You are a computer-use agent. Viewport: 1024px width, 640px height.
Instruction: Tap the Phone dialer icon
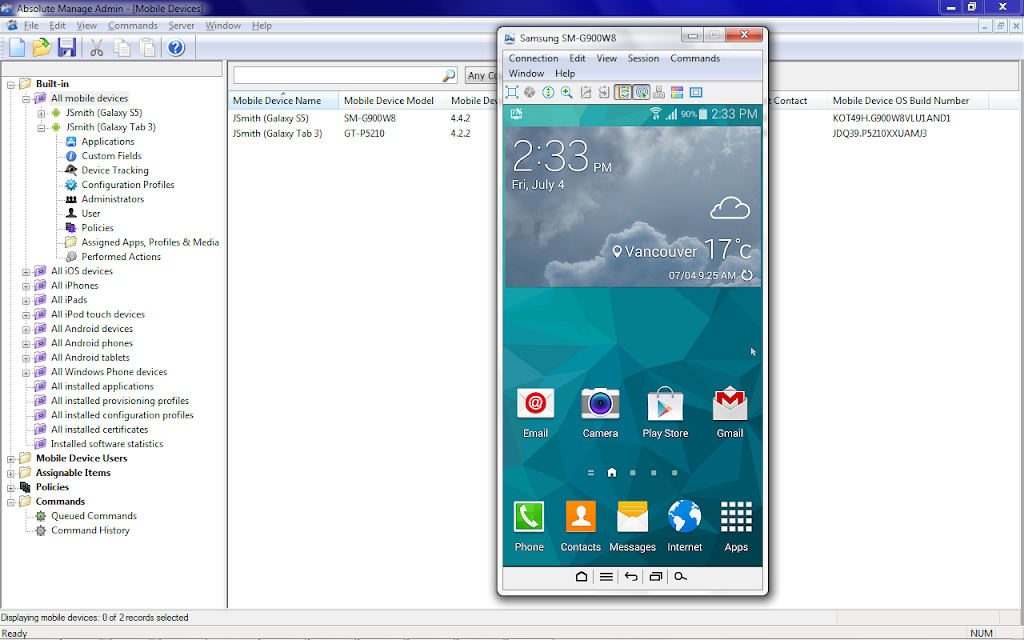click(529, 526)
